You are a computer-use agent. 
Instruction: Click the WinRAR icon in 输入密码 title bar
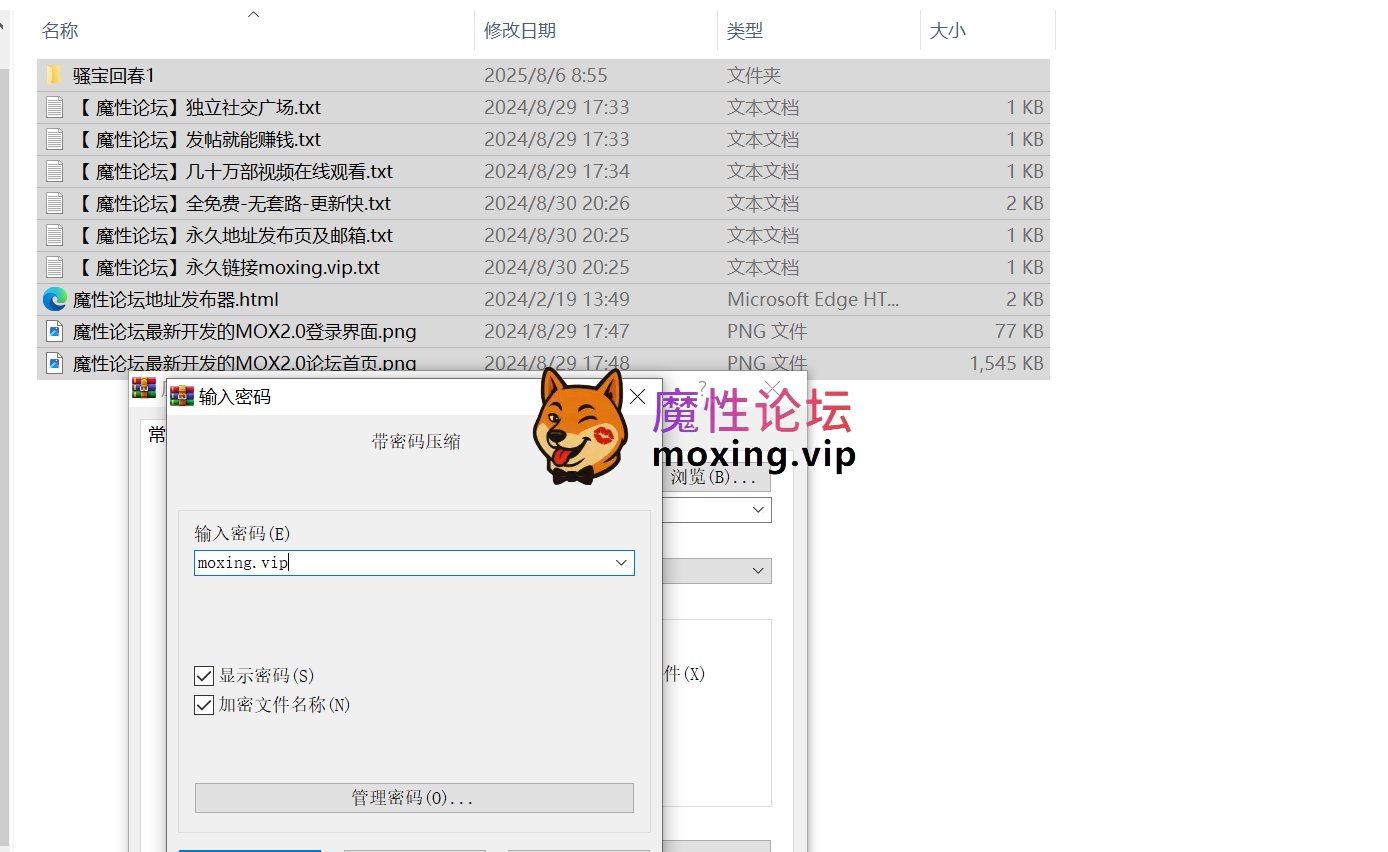(x=182, y=396)
